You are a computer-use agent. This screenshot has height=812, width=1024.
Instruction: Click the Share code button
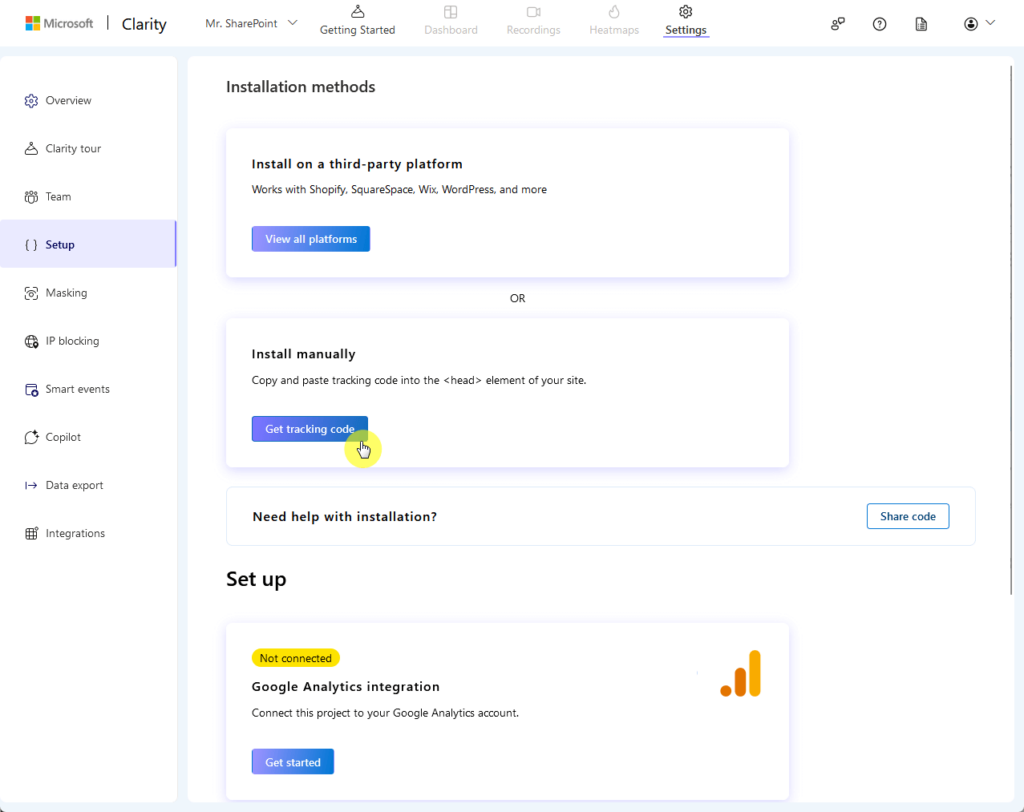point(908,516)
